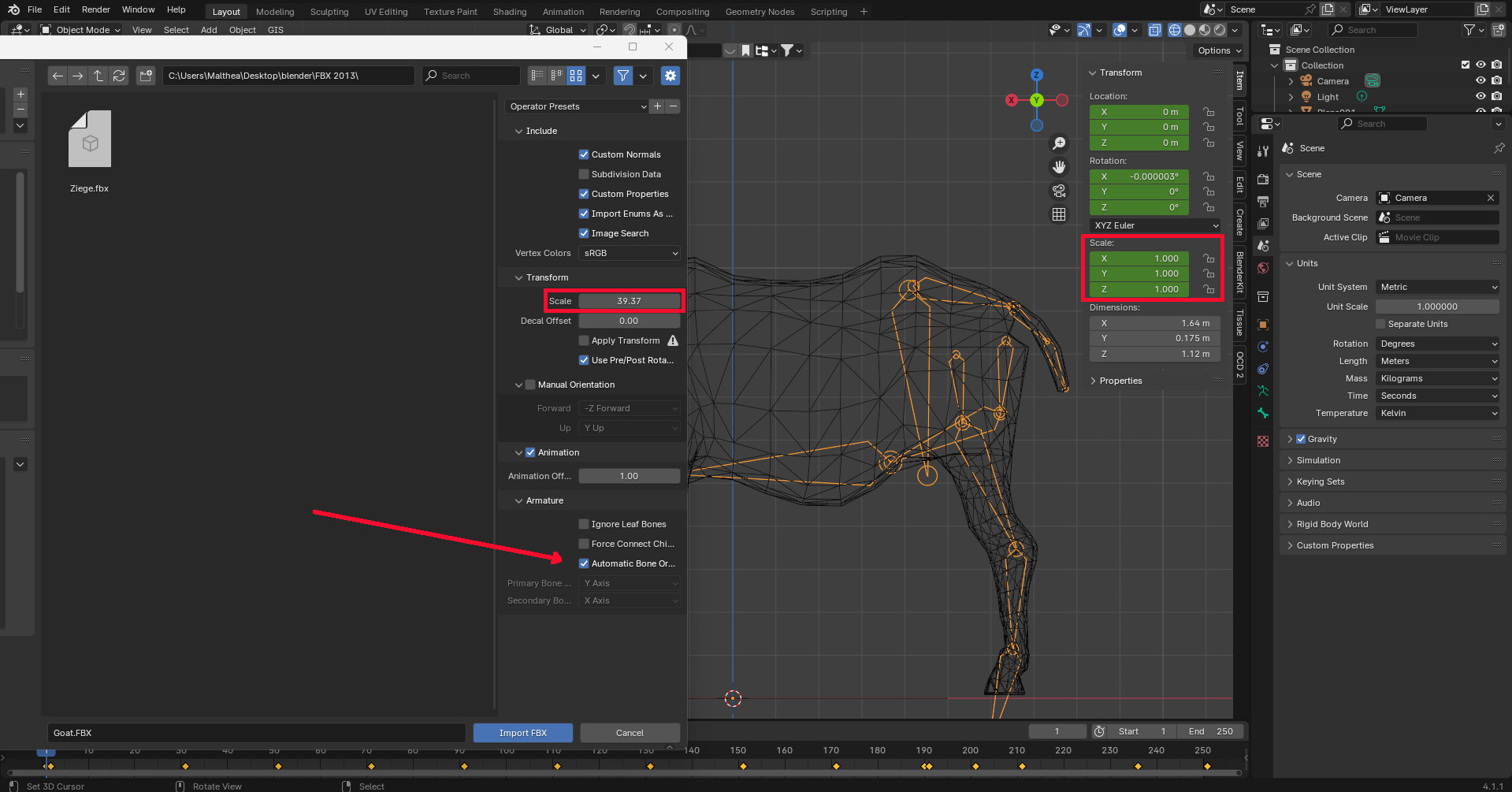Click the import Scale value field 39.37
1512x792 pixels.
click(629, 301)
